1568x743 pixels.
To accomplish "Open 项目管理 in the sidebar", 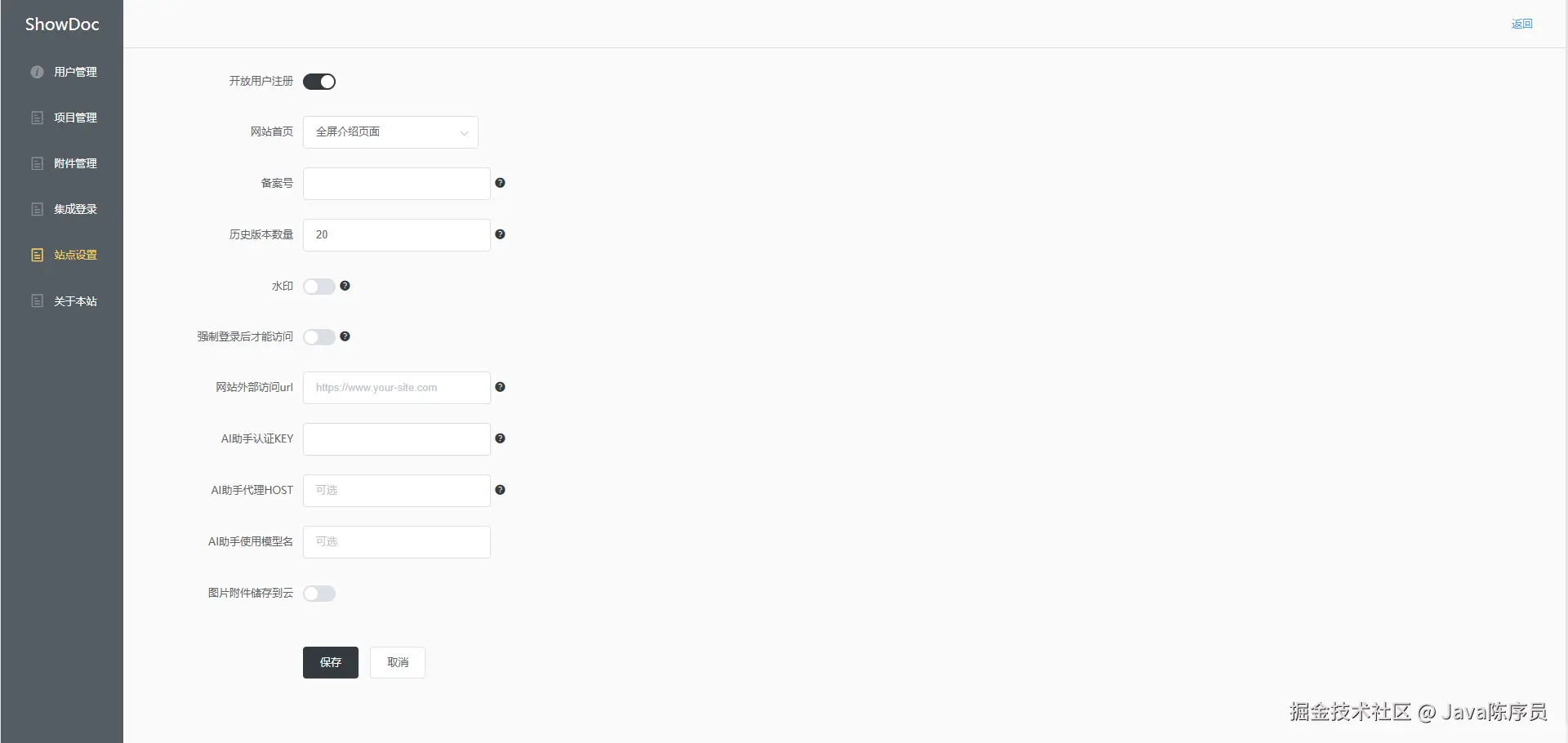I will [75, 118].
